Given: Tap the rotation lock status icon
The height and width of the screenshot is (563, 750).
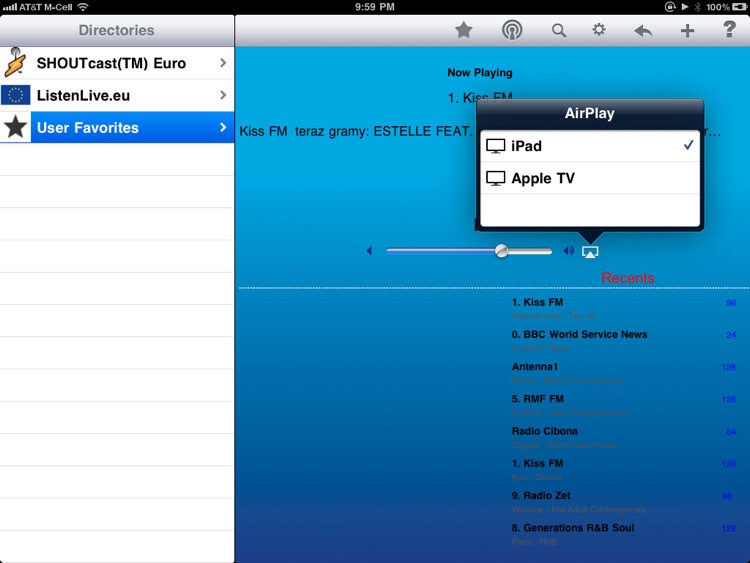Looking at the screenshot, I should [x=670, y=7].
